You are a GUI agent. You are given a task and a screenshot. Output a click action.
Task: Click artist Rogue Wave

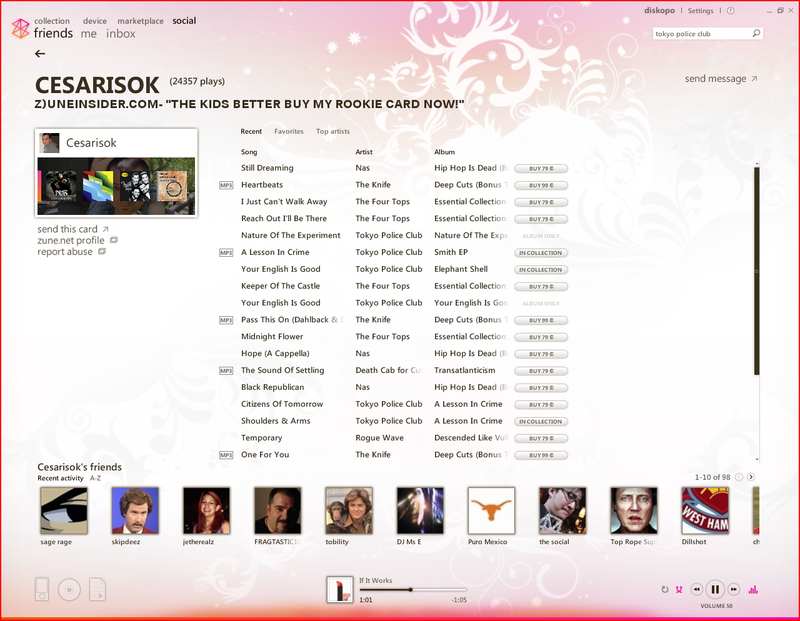(380, 438)
